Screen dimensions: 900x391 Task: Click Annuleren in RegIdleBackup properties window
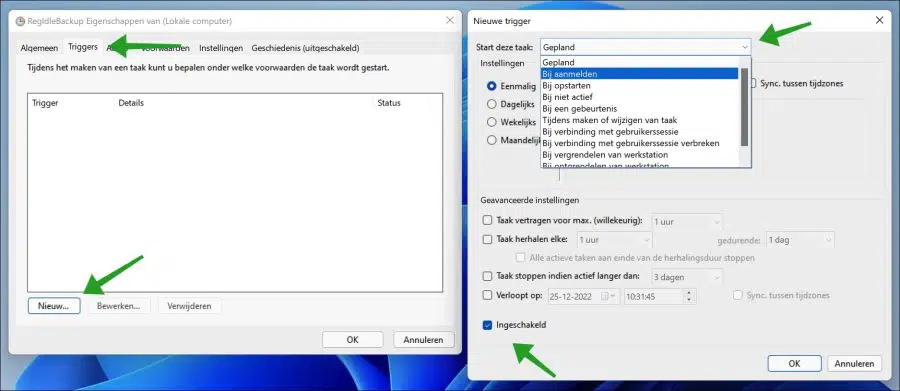[x=423, y=339]
